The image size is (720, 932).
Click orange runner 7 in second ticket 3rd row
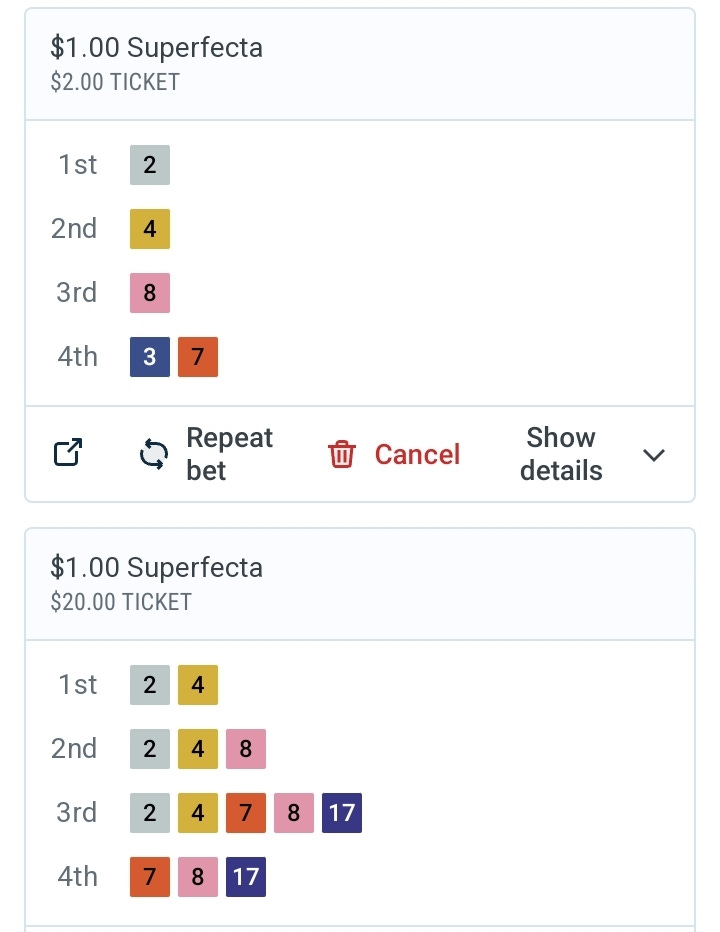[x=246, y=813]
